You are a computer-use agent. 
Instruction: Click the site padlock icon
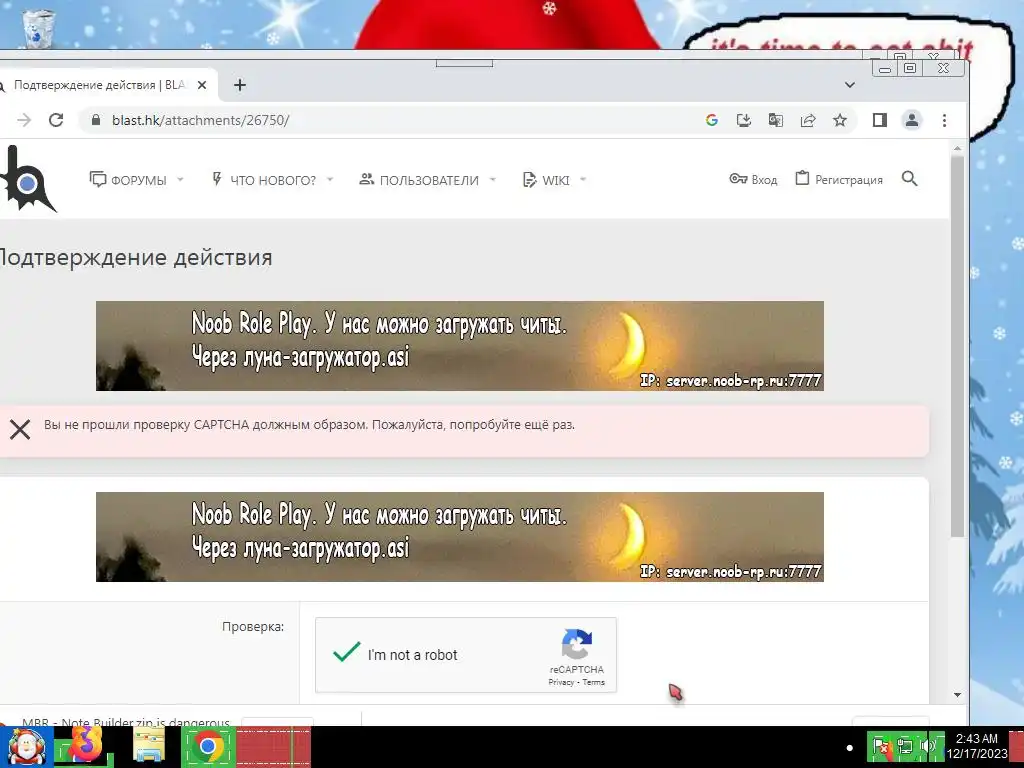(x=96, y=120)
